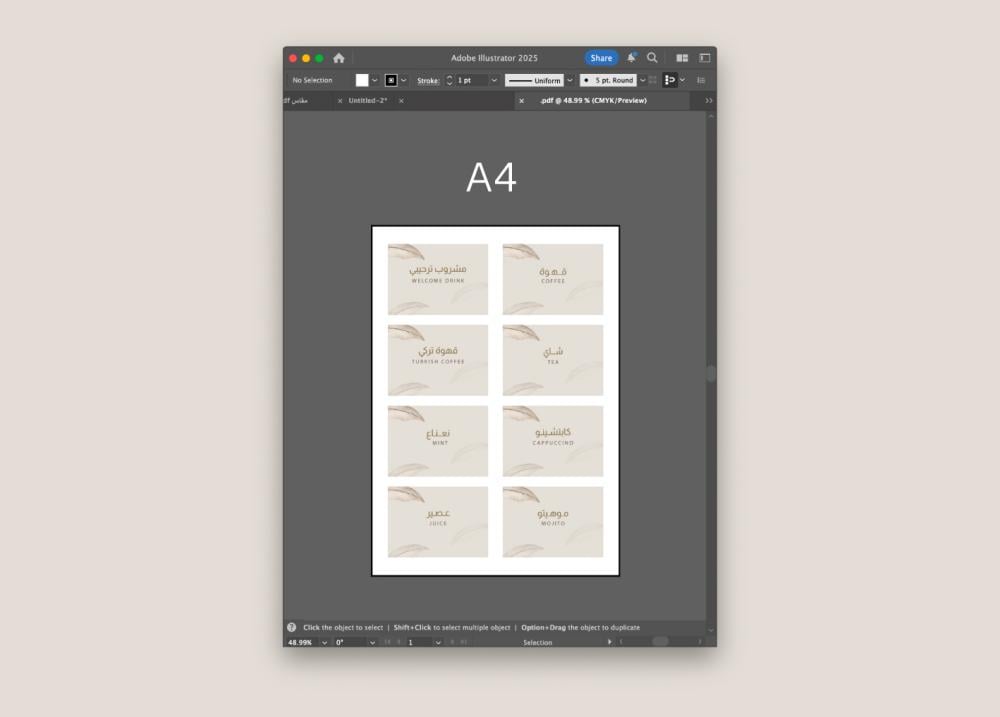Click the help question mark icon in hint bar

(292, 627)
